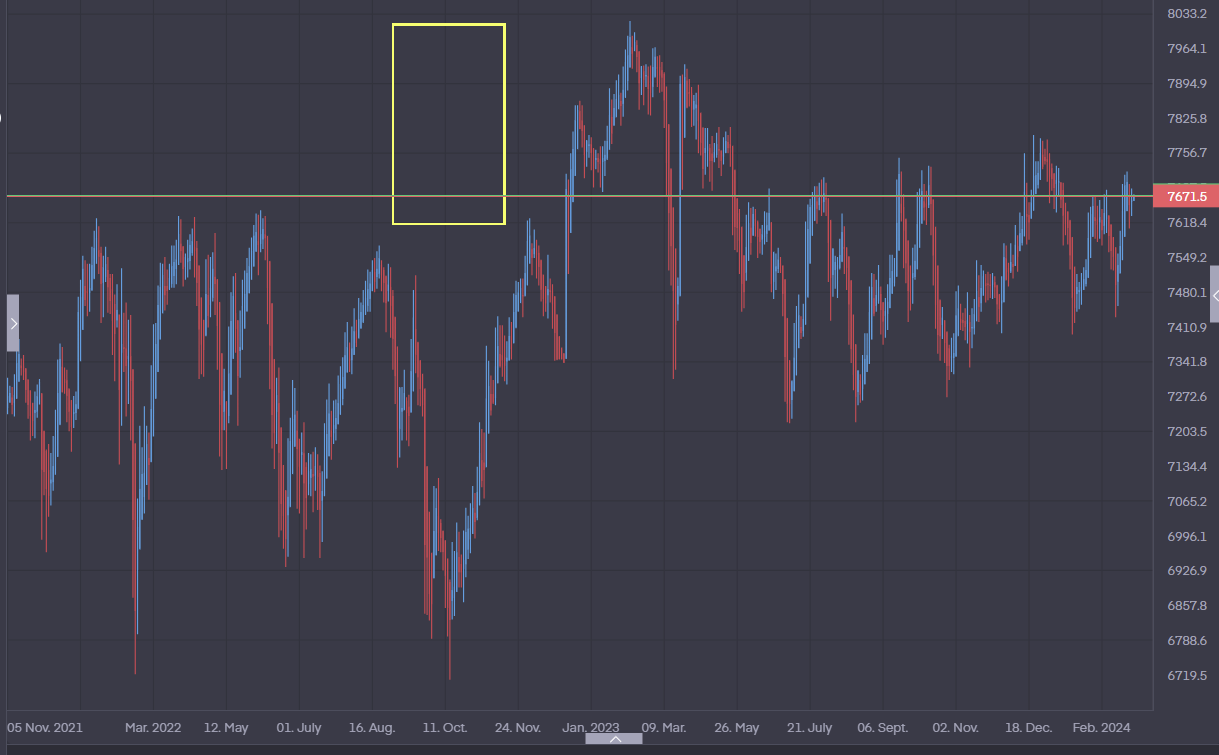Click the red 7671.5 price tag
Screen dimensions: 1219x755
click(1185, 196)
